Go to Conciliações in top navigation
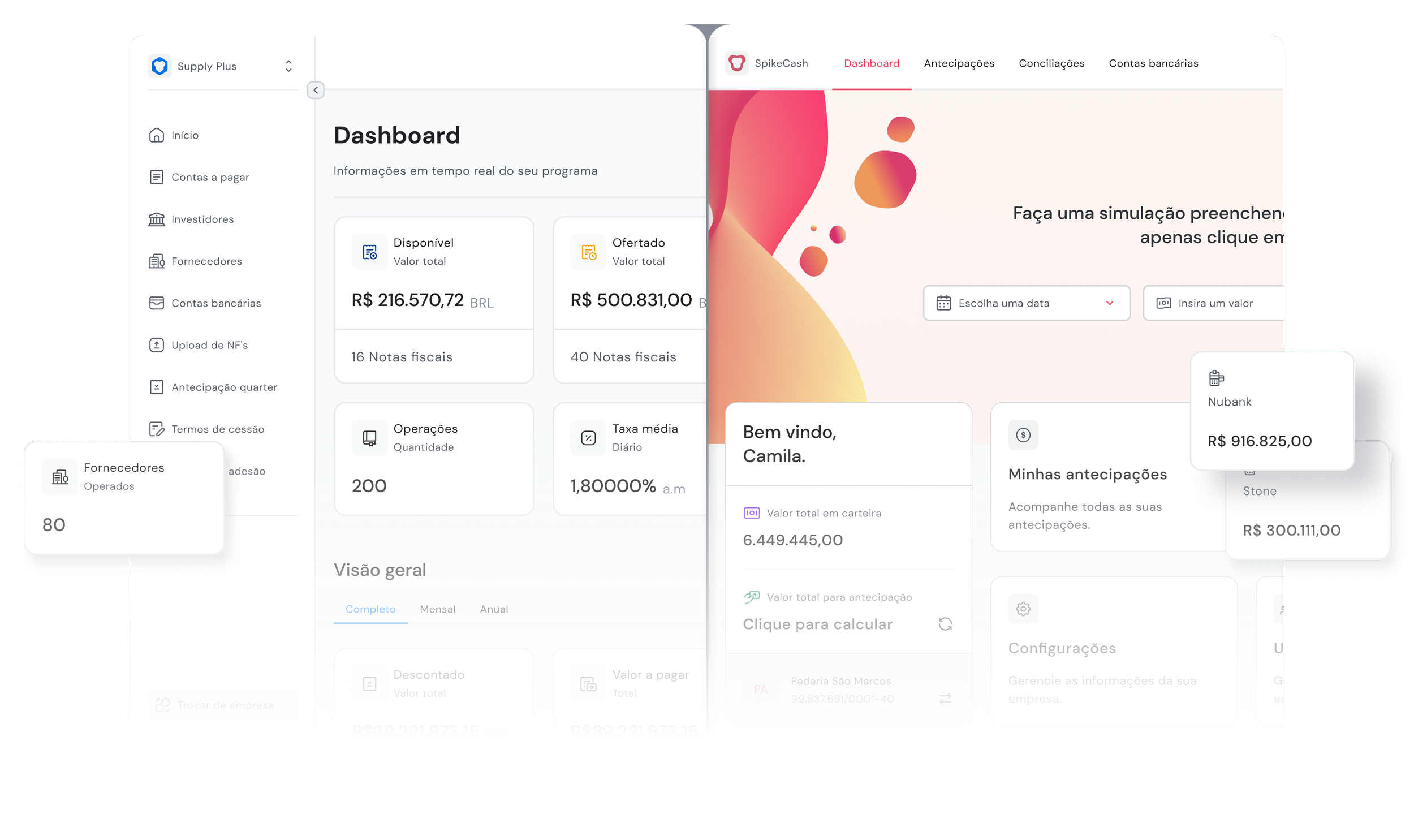The height and width of the screenshot is (840, 1414). [x=1051, y=63]
